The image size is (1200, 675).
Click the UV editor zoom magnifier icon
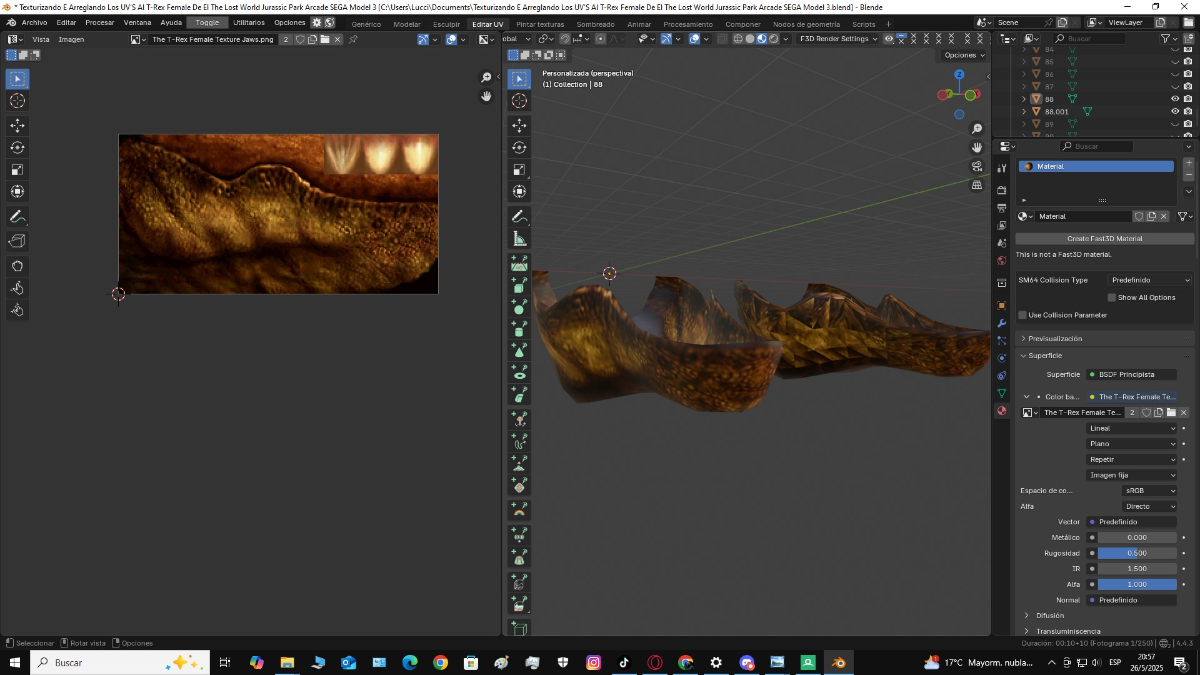(x=487, y=78)
